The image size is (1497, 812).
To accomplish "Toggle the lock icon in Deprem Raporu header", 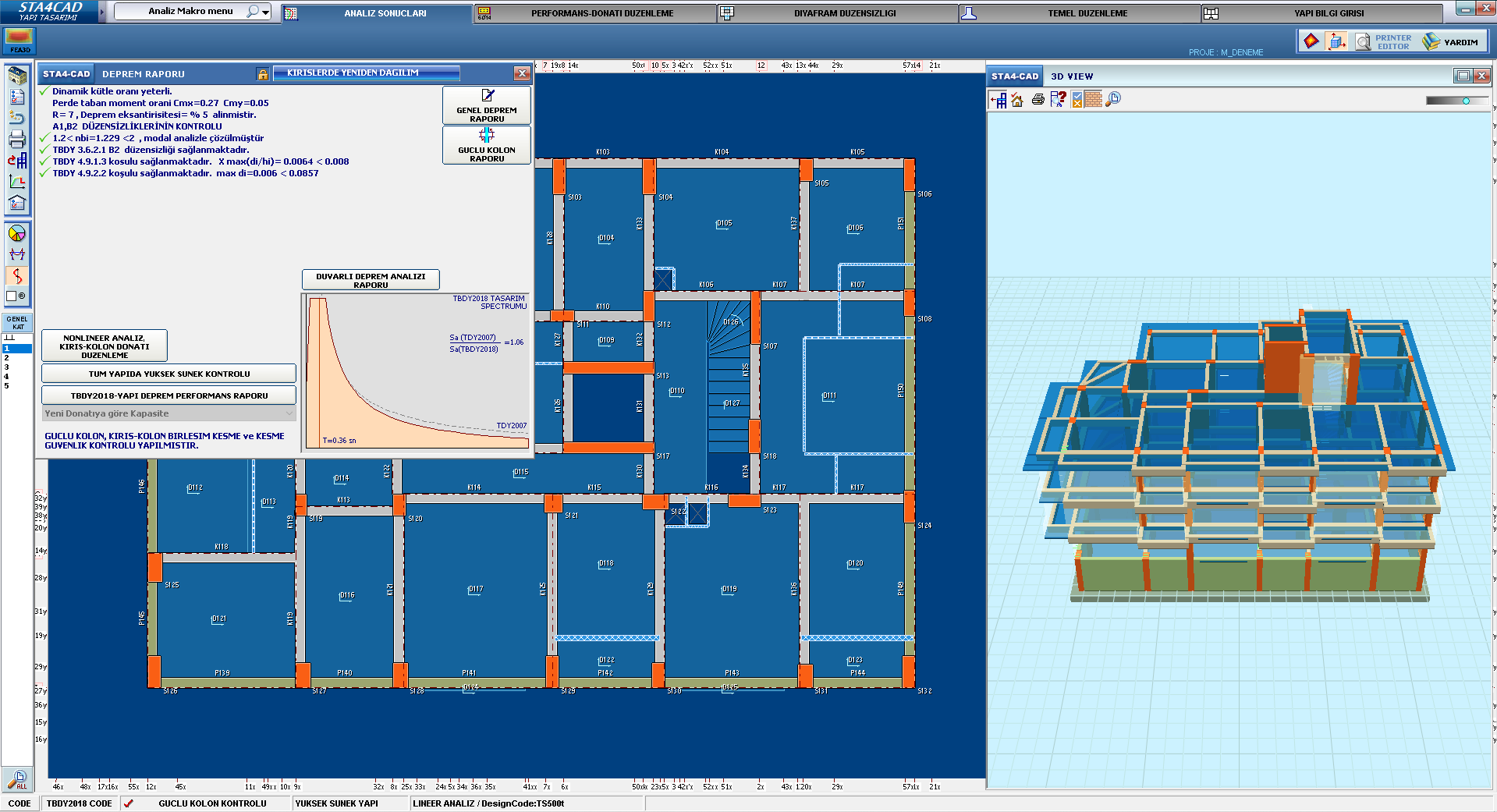I will pos(263,74).
